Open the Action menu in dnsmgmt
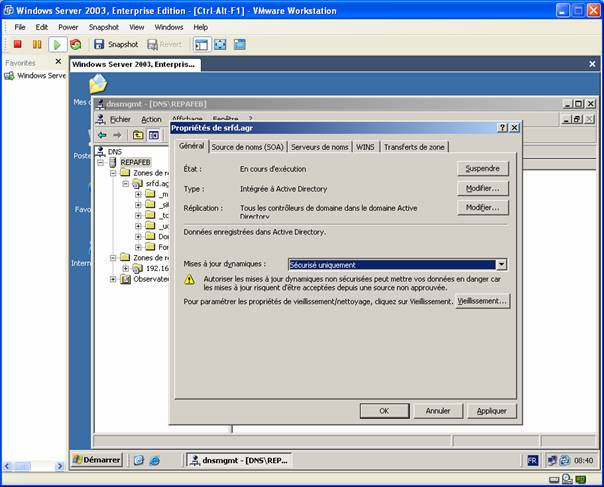This screenshot has height=487, width=604. pos(151,119)
